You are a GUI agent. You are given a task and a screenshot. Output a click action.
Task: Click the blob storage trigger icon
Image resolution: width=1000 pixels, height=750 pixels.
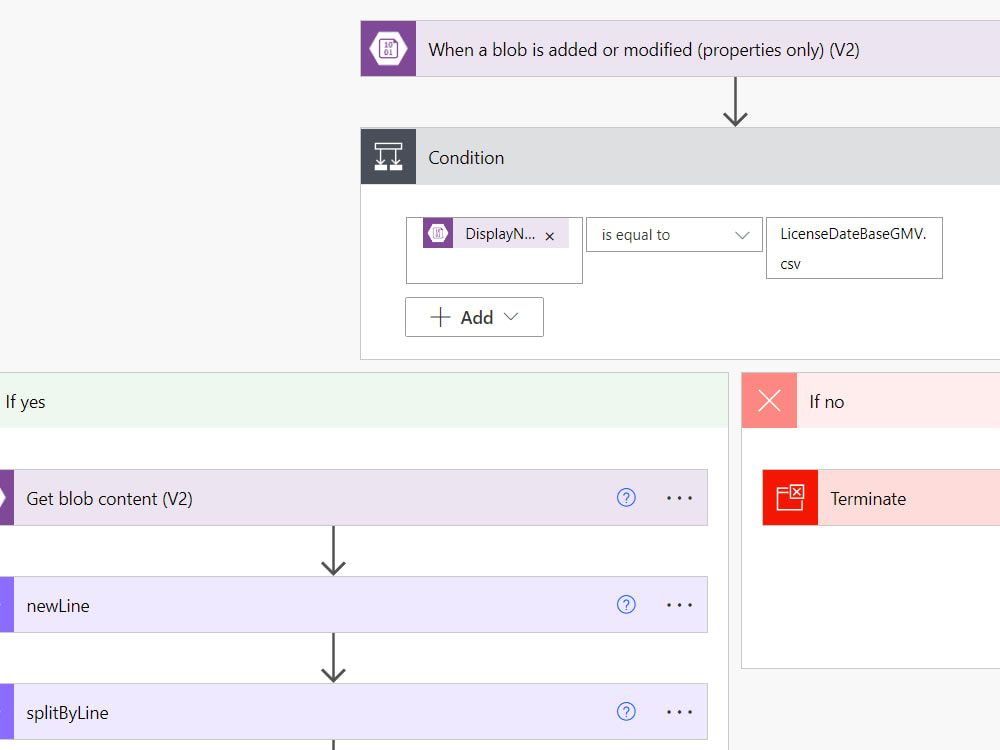pos(388,49)
